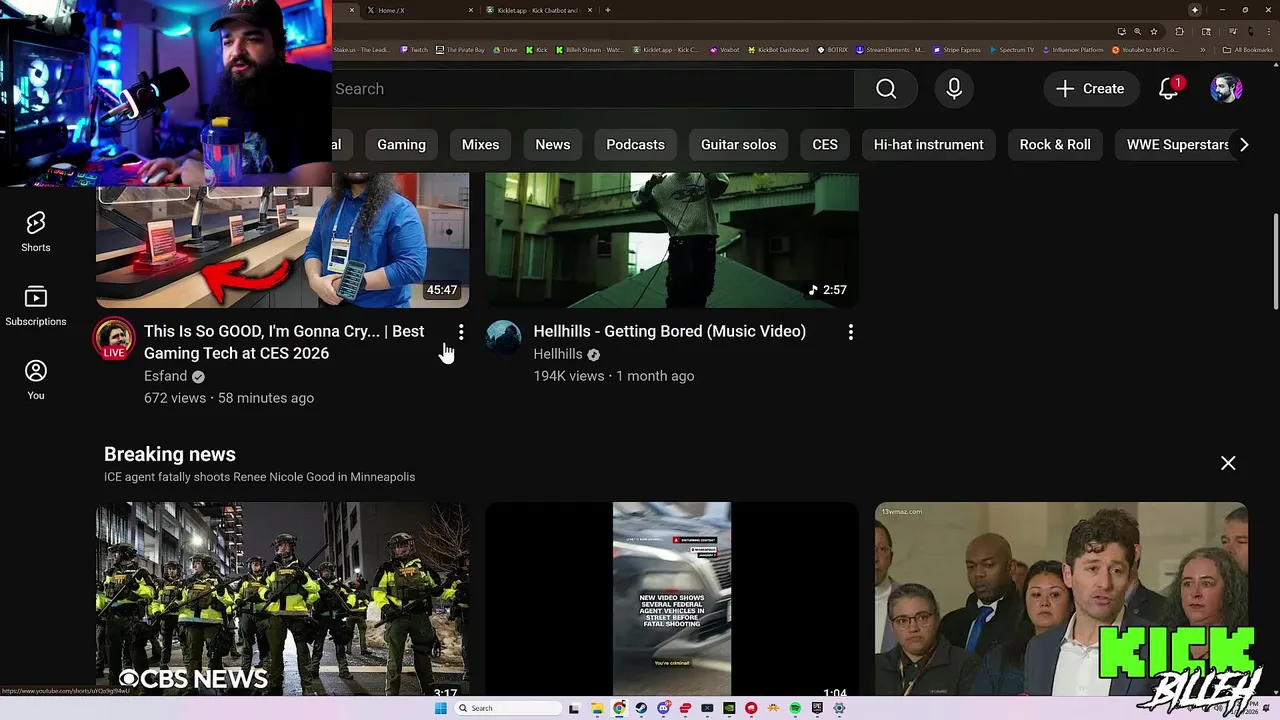Filter feed by News chip
The width and height of the screenshot is (1280, 720).
[552, 145]
